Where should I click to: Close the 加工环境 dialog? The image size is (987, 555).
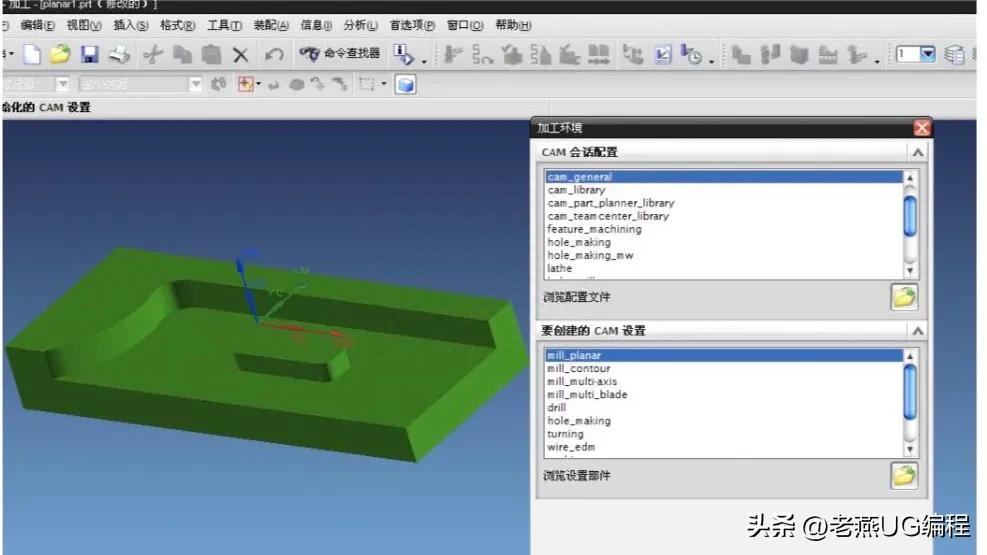click(x=921, y=128)
